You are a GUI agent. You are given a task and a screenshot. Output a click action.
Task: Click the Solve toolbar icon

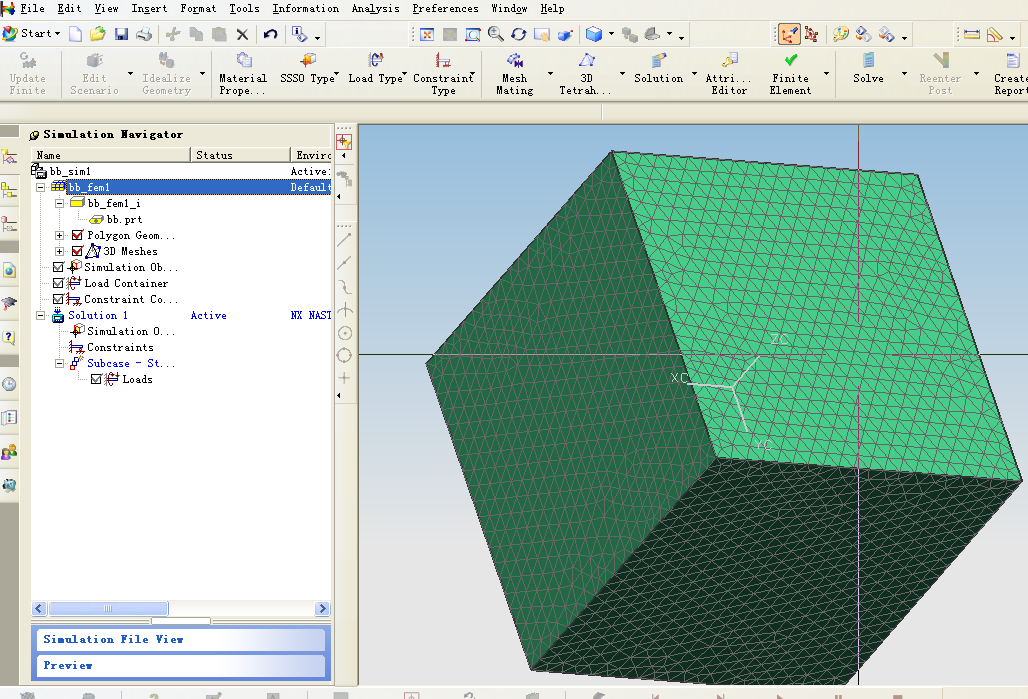tap(867, 68)
